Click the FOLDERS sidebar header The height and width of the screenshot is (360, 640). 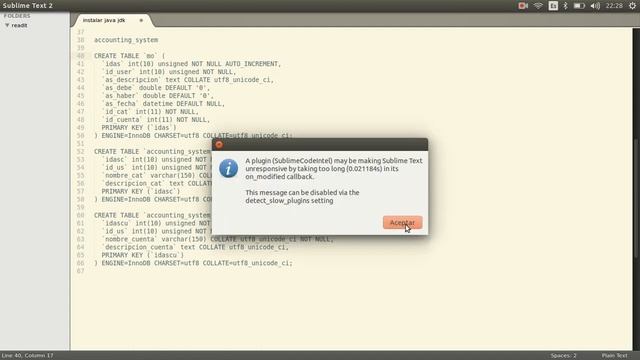pyautogui.click(x=17, y=16)
